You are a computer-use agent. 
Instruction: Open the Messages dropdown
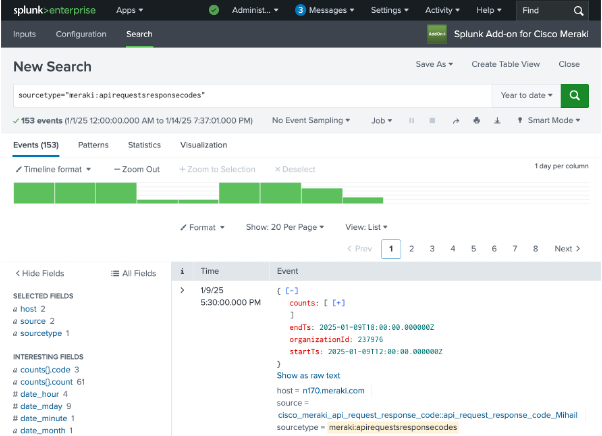pos(331,10)
